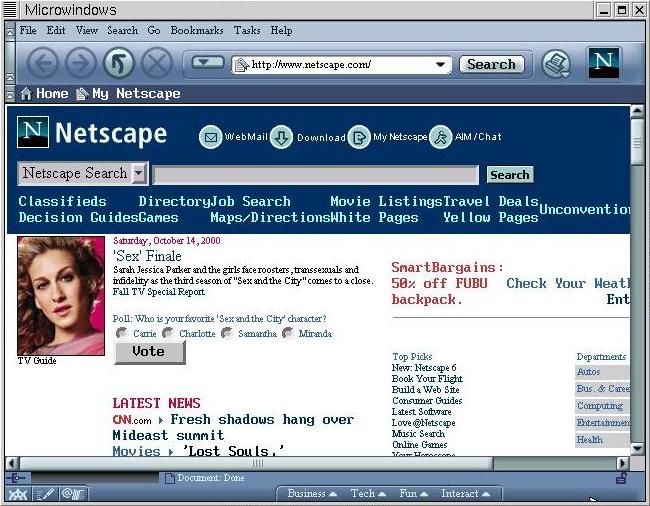
Task: Click the URL address field
Action: (x=342, y=65)
